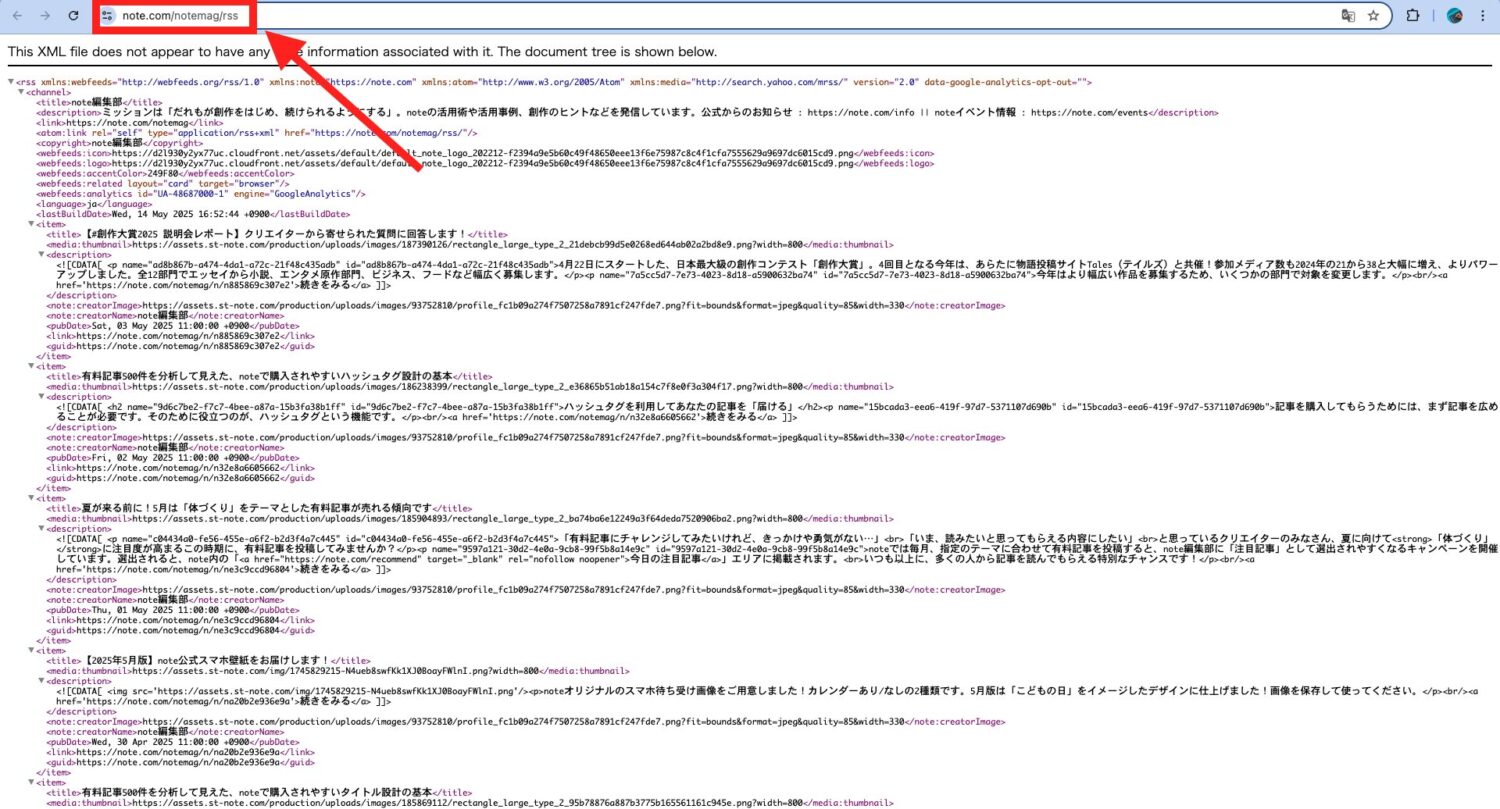Image resolution: width=1500 pixels, height=809 pixels.
Task: Collapse the first item node
Action: point(31,225)
